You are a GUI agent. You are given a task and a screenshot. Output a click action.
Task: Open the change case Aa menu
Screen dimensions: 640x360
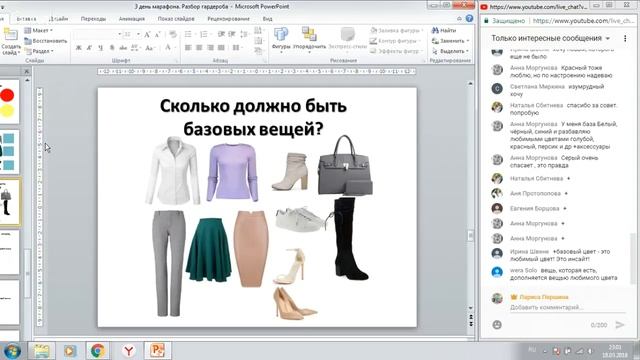(149, 48)
